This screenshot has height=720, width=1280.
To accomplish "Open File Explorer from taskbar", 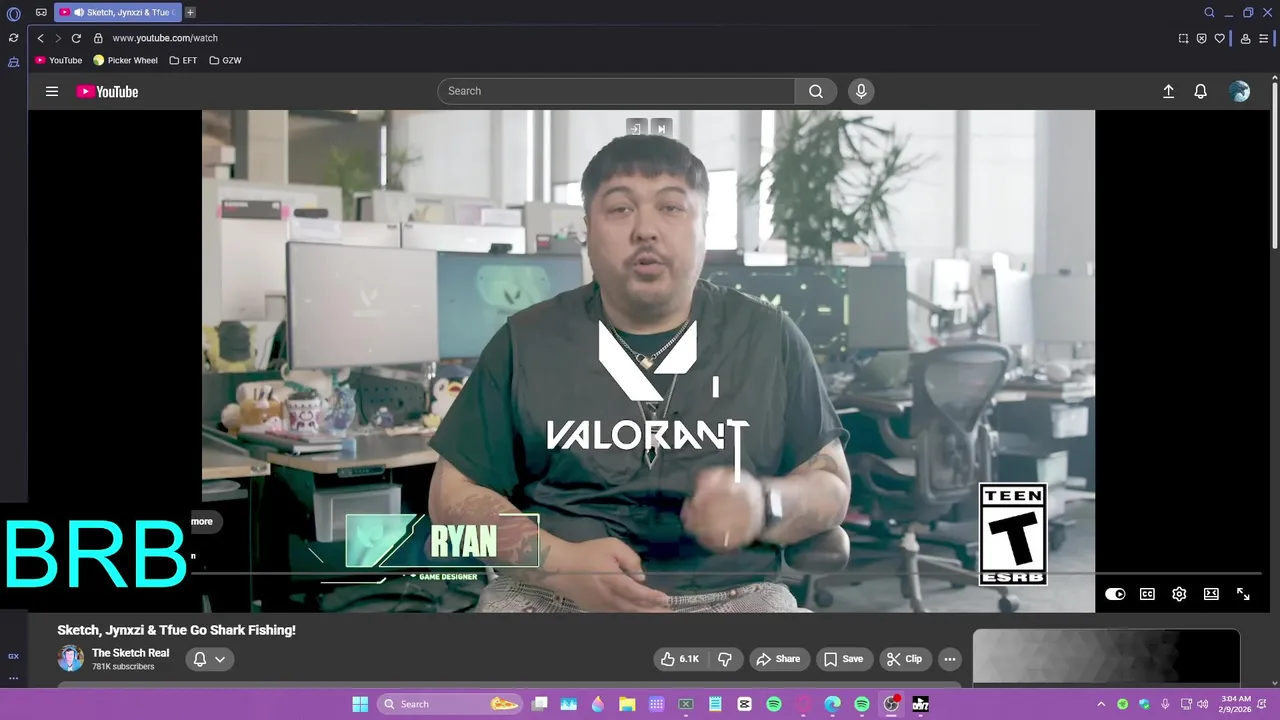I will click(627, 704).
